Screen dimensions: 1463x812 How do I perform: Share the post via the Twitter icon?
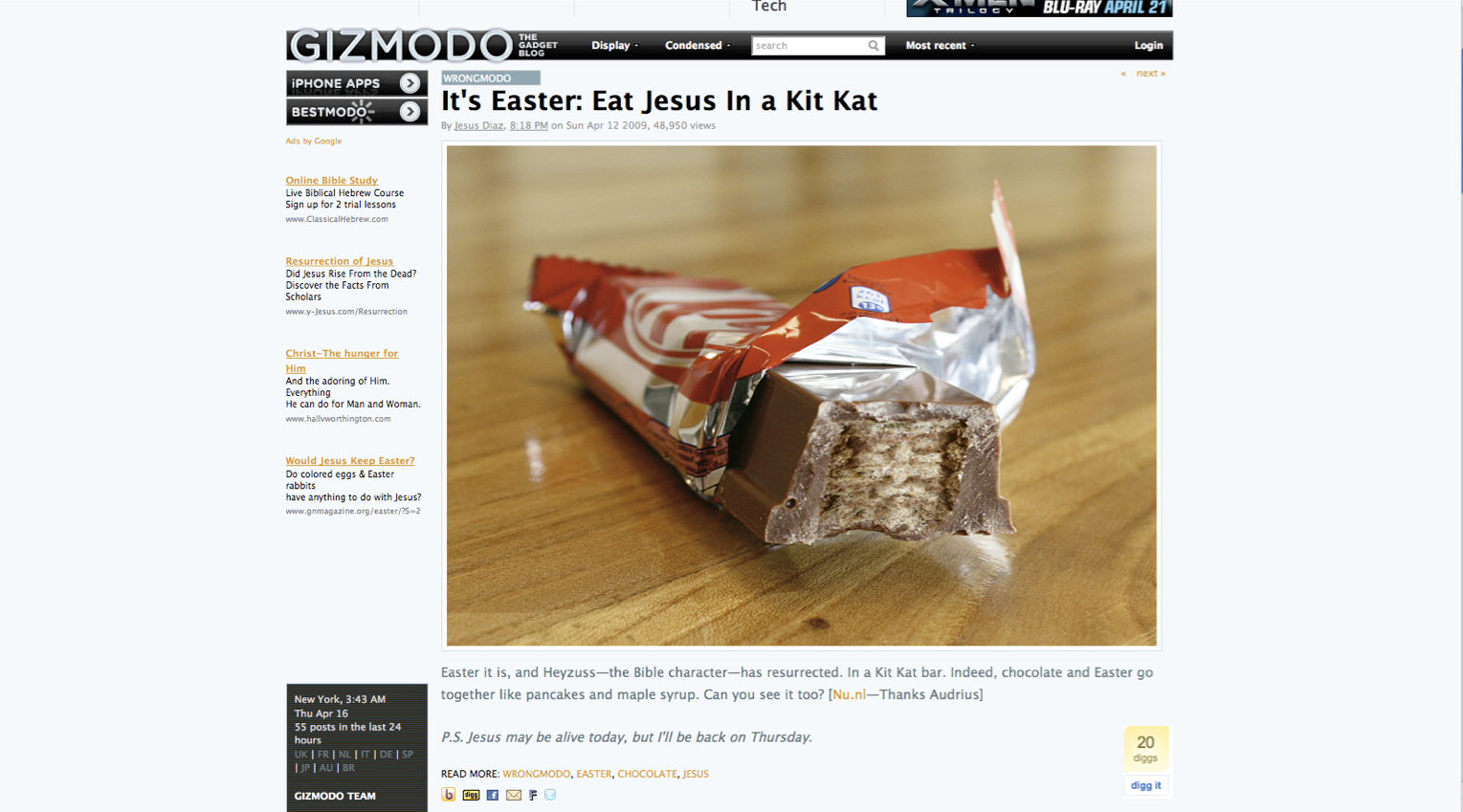[x=550, y=795]
